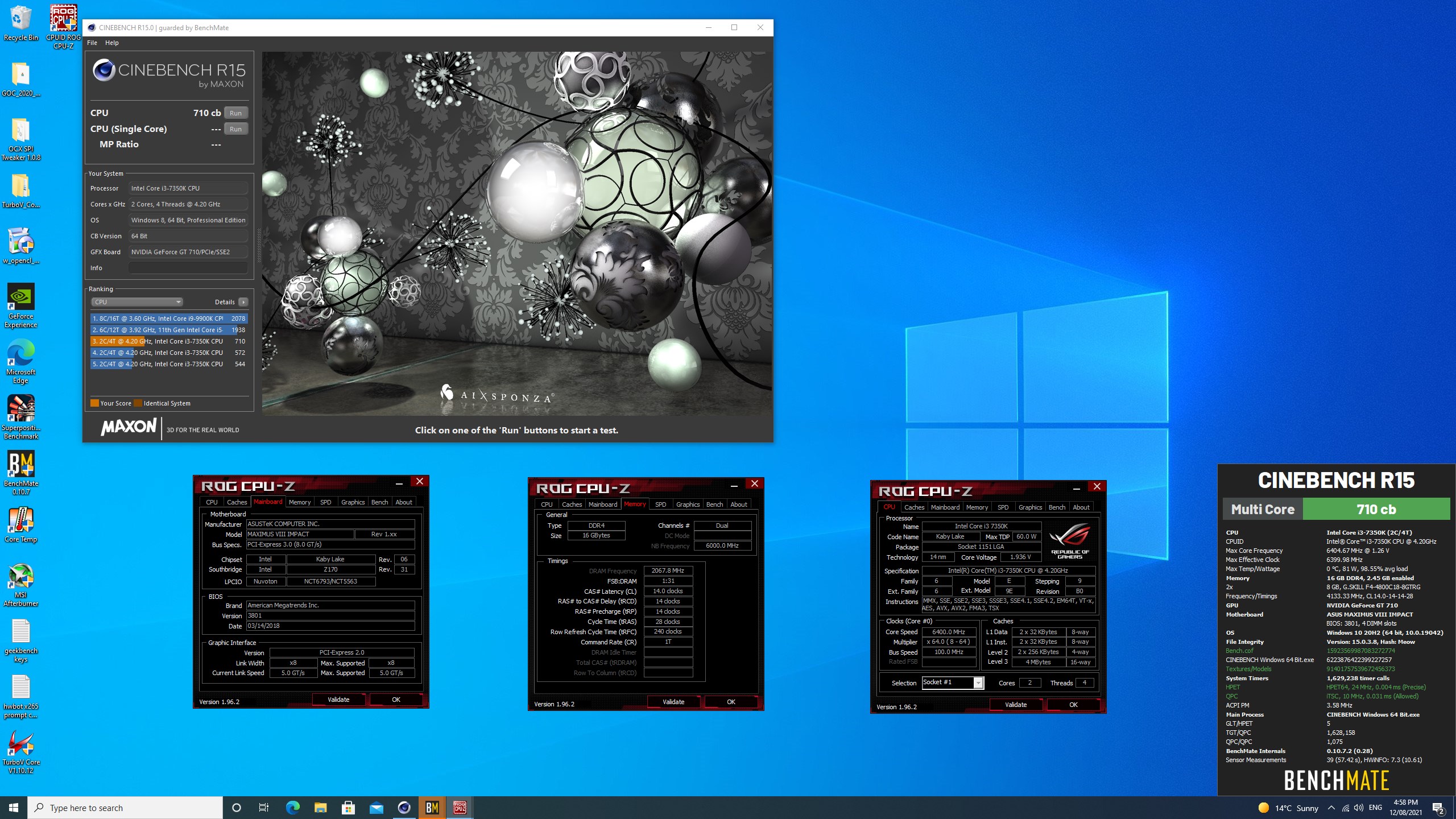
Task: Open Bench tab in CPU tab CPU-Z window
Action: pyautogui.click(x=1057, y=507)
